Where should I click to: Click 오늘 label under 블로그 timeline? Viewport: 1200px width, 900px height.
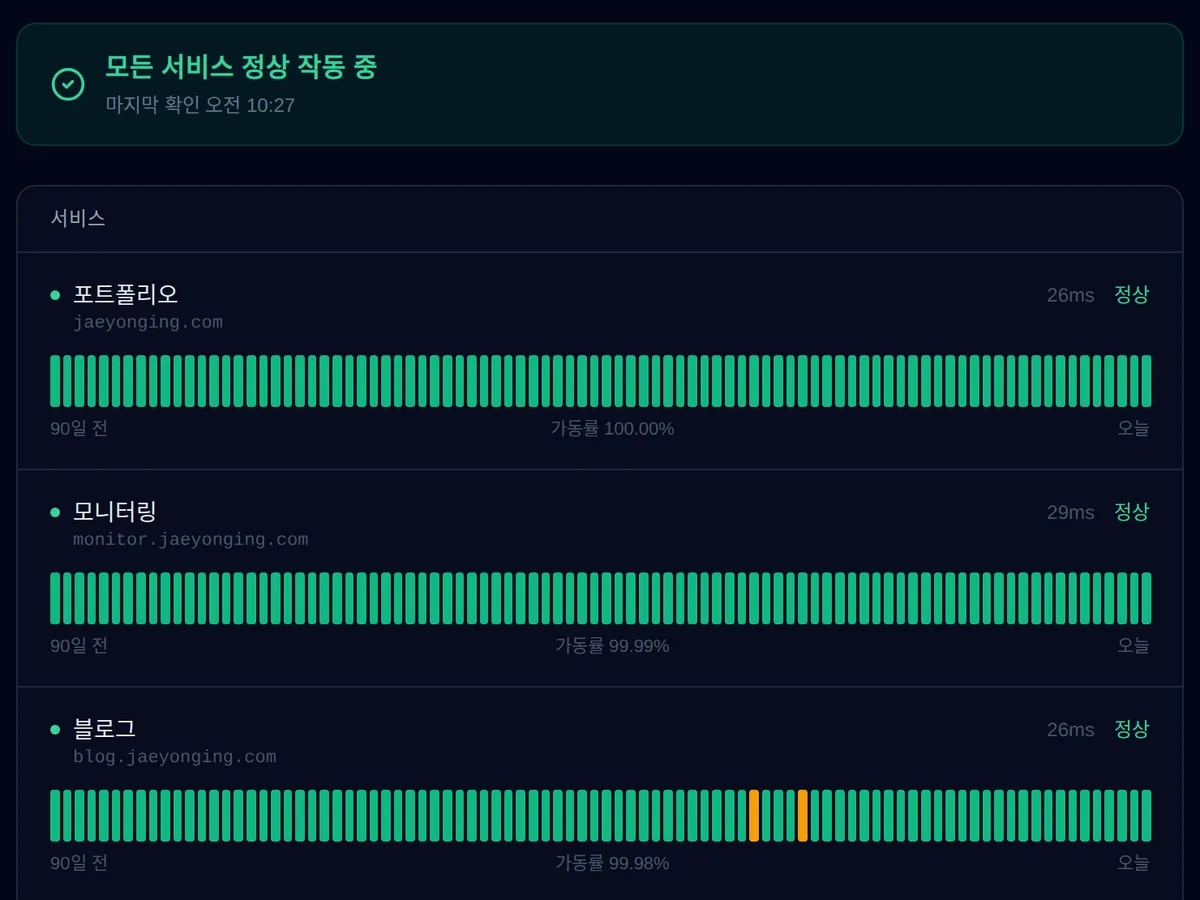tap(1133, 862)
